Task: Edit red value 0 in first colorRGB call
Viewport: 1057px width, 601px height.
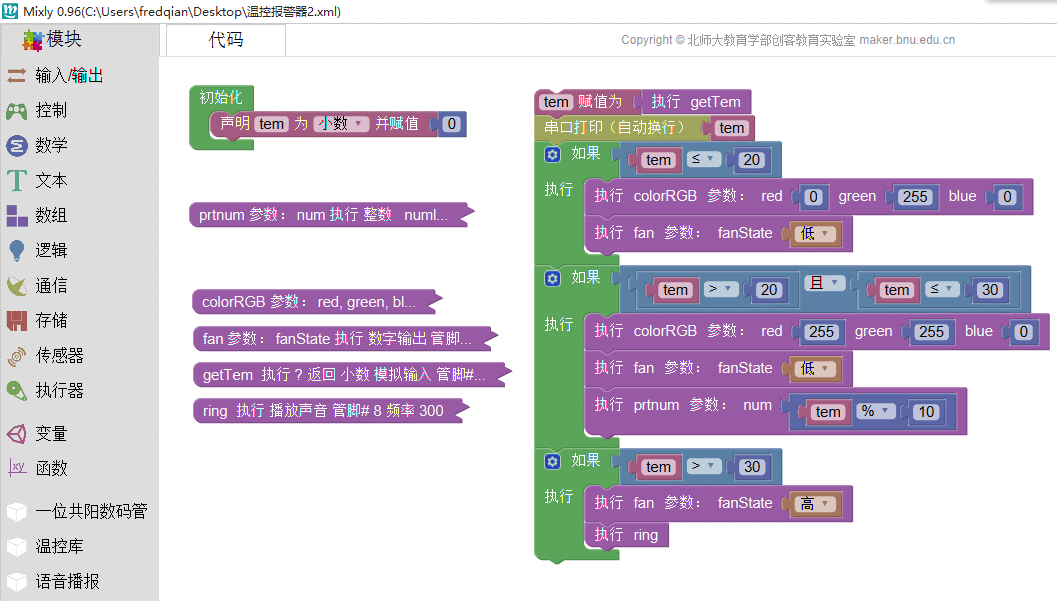Action: [x=813, y=197]
